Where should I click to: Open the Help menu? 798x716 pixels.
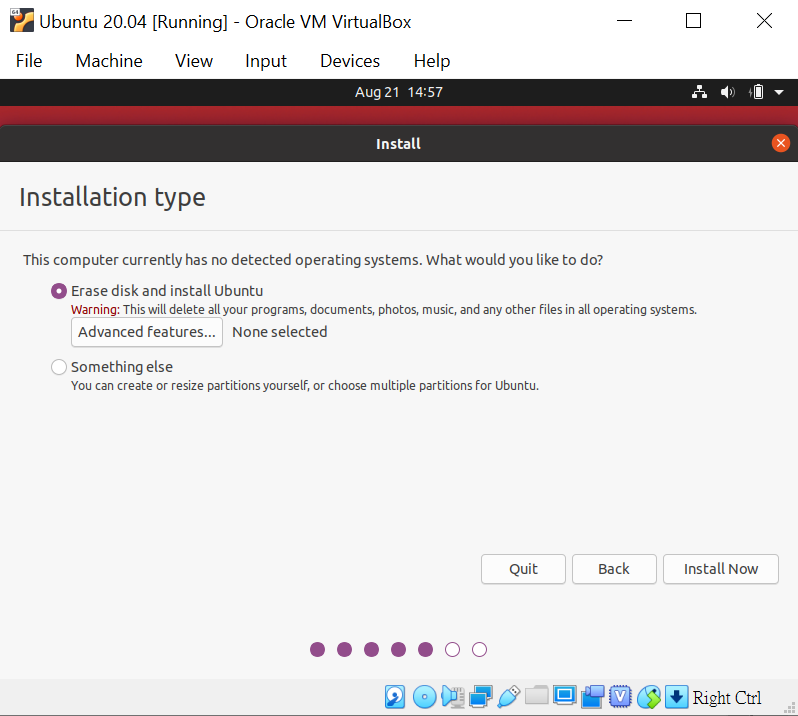point(432,61)
